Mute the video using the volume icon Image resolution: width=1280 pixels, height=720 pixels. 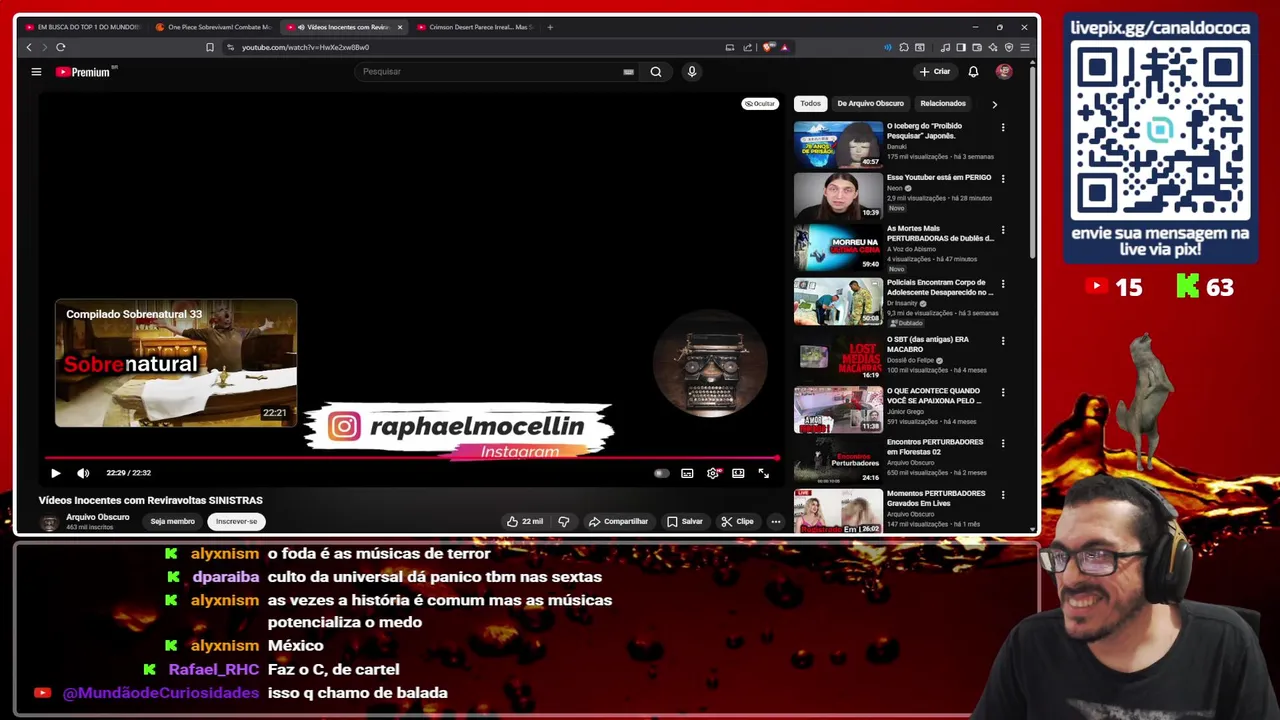(x=83, y=473)
